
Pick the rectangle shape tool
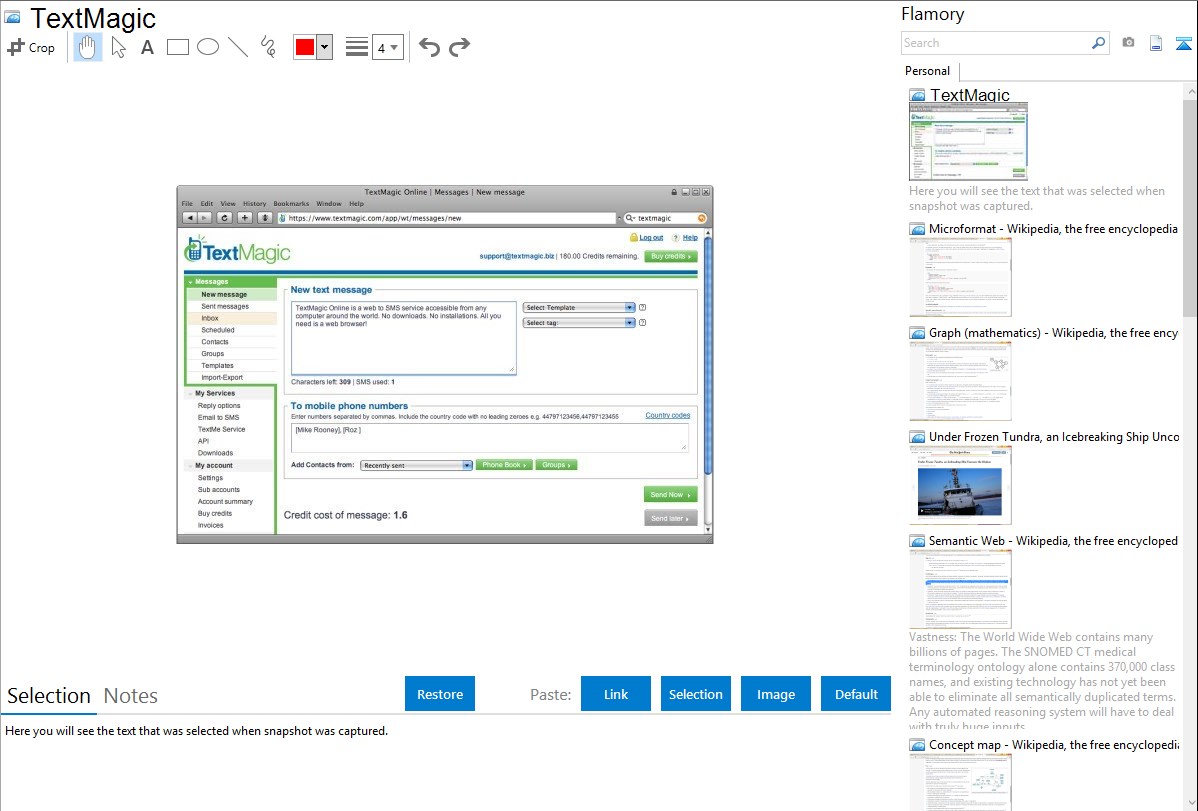coord(177,47)
